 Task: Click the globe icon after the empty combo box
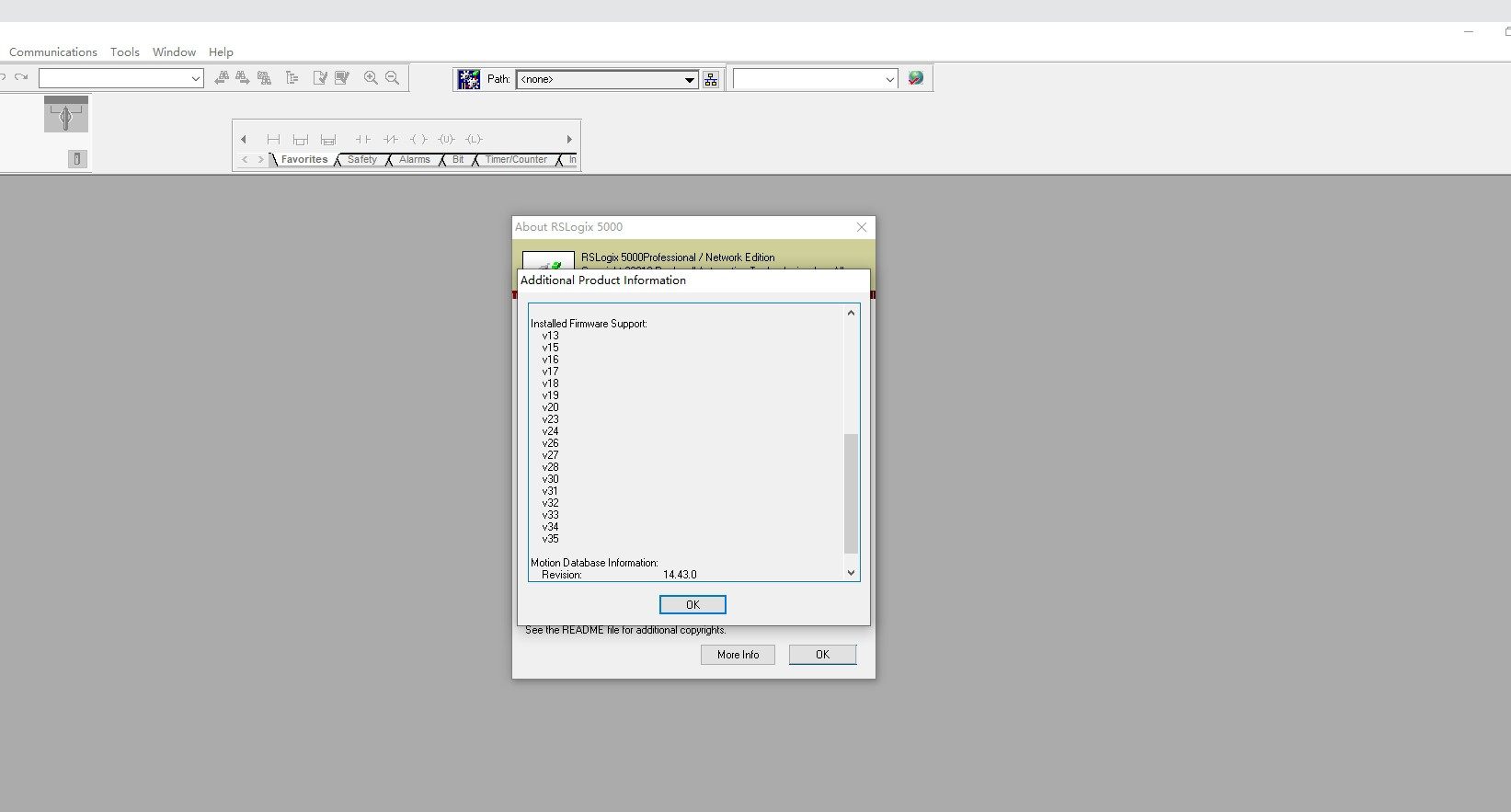(916, 78)
